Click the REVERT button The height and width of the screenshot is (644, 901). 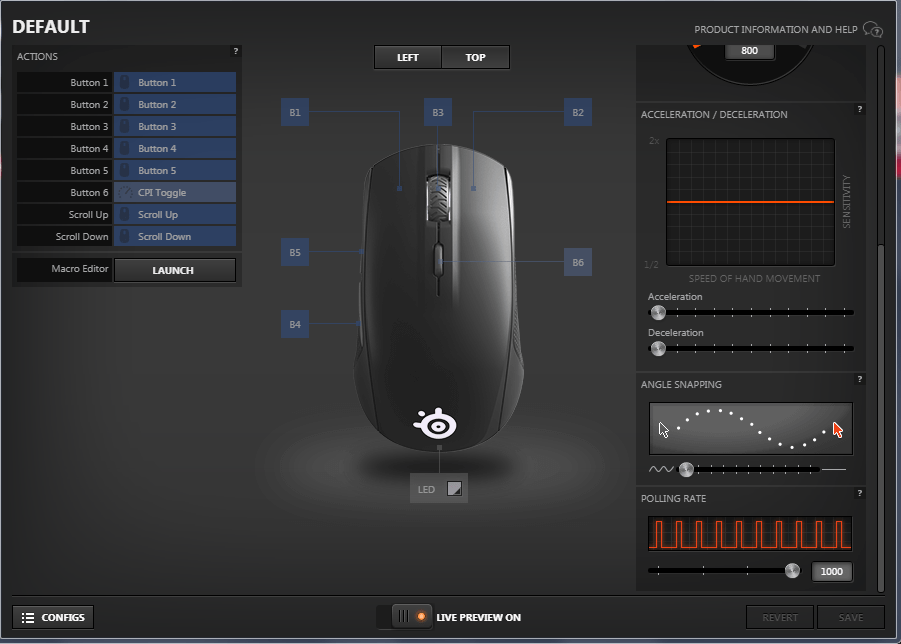(x=780, y=618)
